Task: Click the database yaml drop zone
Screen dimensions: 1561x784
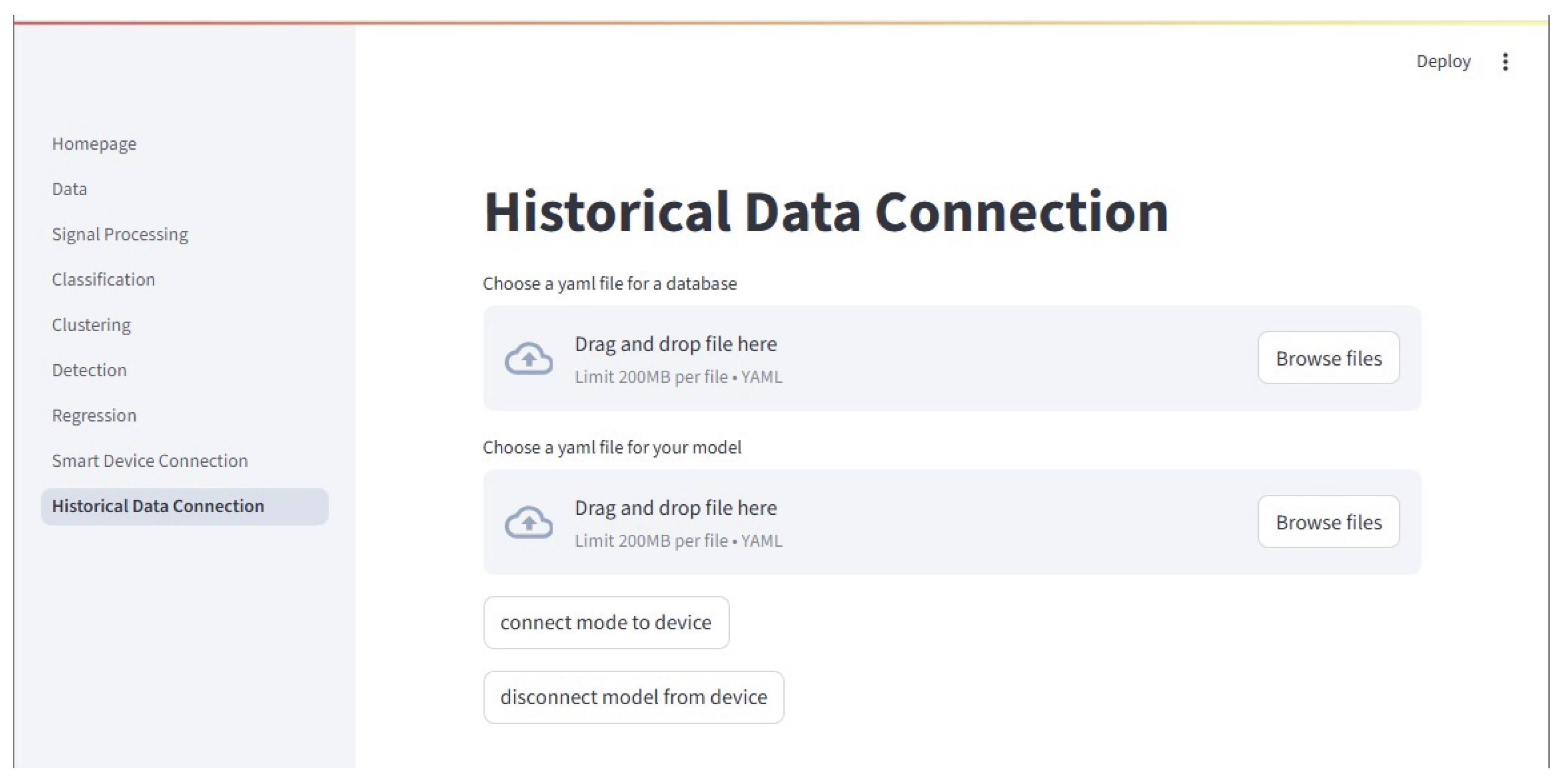Action: 909,359
